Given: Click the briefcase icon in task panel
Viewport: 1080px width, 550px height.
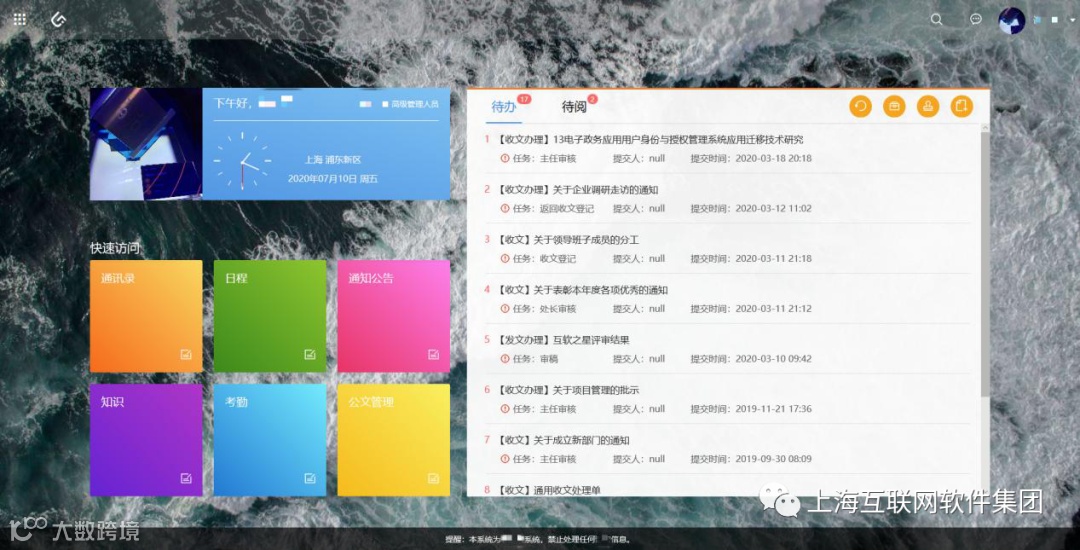Looking at the screenshot, I should click(894, 106).
